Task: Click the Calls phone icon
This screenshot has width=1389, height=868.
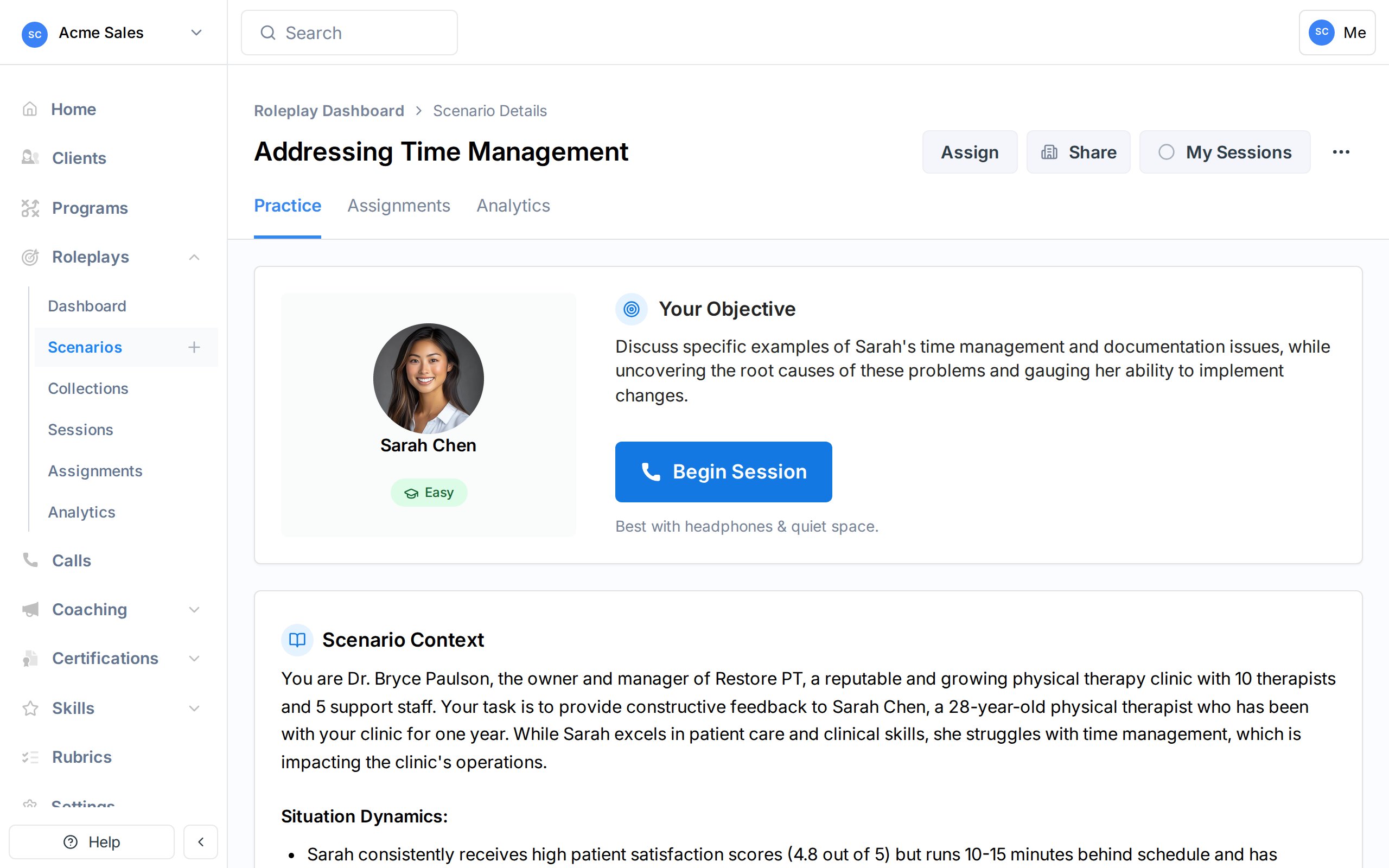Action: (x=30, y=560)
